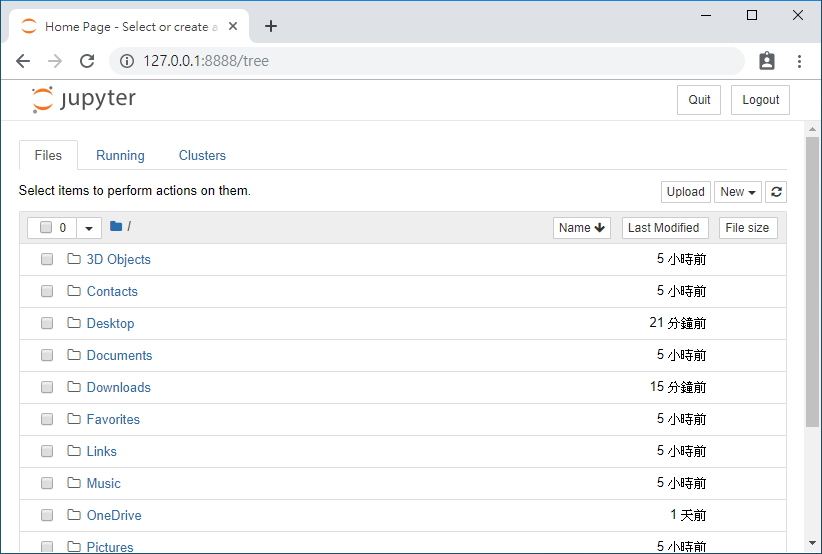Select the Home Page browser tab
The width and height of the screenshot is (822, 554).
tap(128, 26)
